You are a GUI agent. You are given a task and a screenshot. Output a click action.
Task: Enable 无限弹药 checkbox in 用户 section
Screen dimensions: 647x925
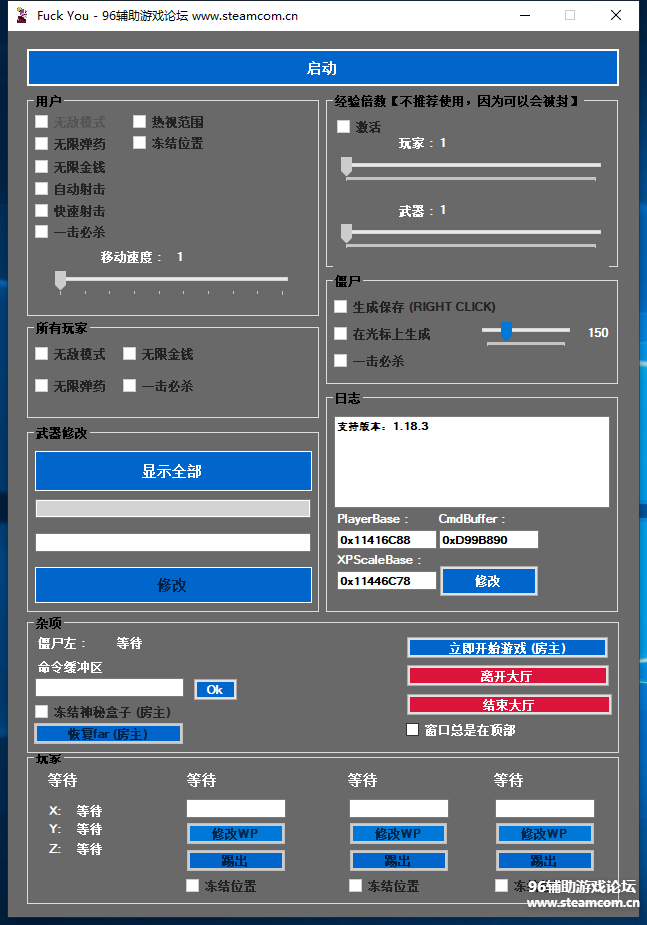pyautogui.click(x=42, y=144)
